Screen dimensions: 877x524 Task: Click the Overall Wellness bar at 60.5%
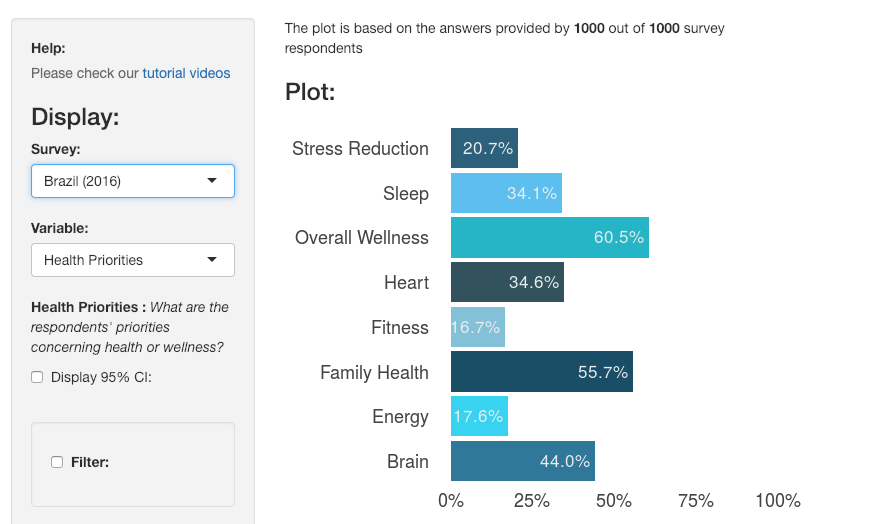coord(549,238)
